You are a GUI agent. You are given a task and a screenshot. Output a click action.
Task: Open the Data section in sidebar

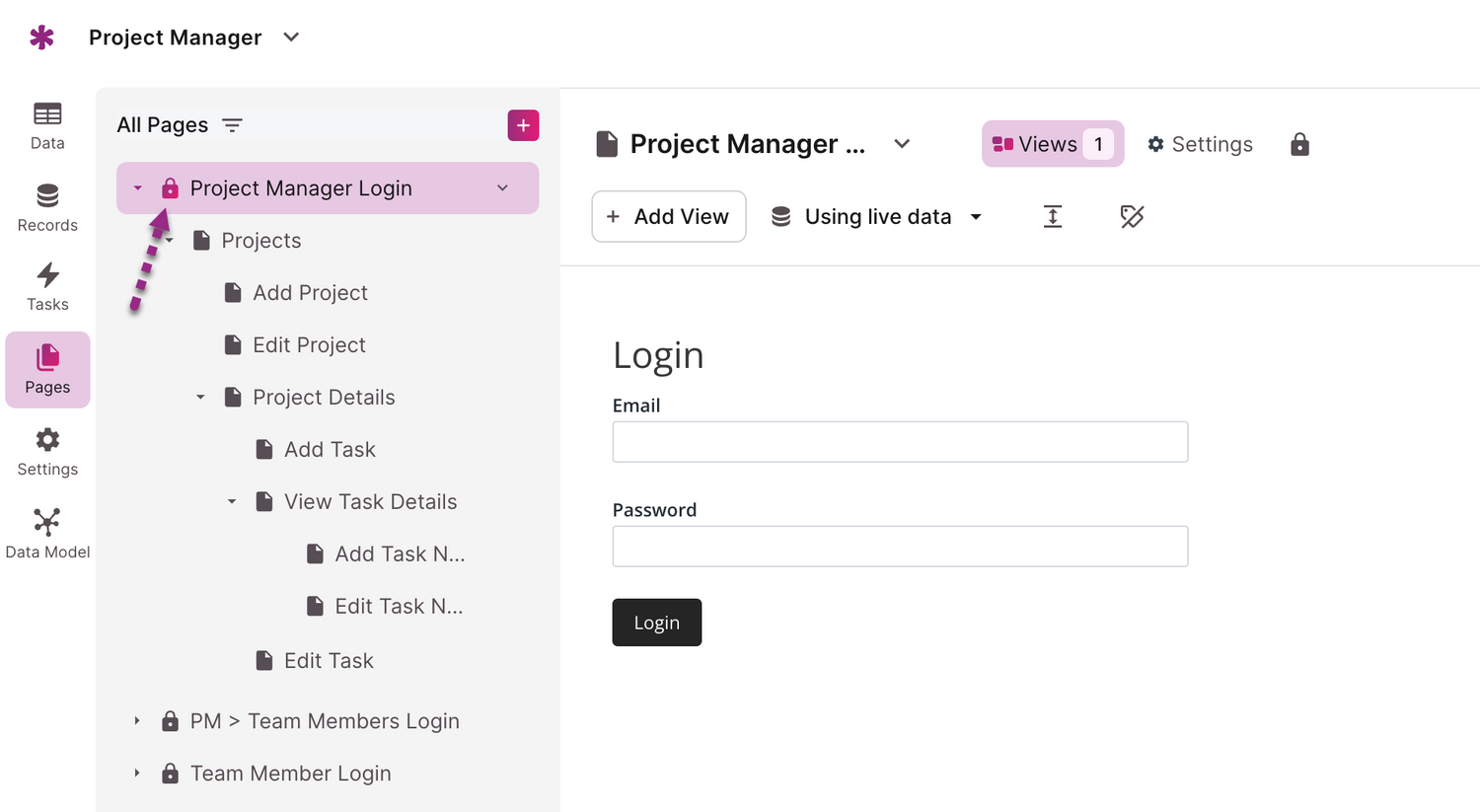(47, 125)
